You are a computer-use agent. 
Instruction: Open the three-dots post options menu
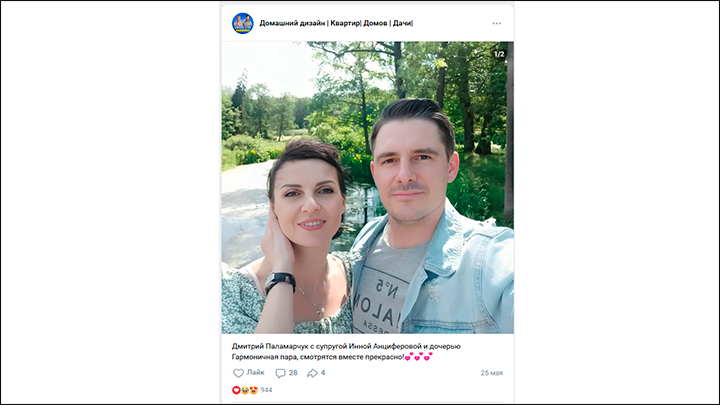point(496,23)
